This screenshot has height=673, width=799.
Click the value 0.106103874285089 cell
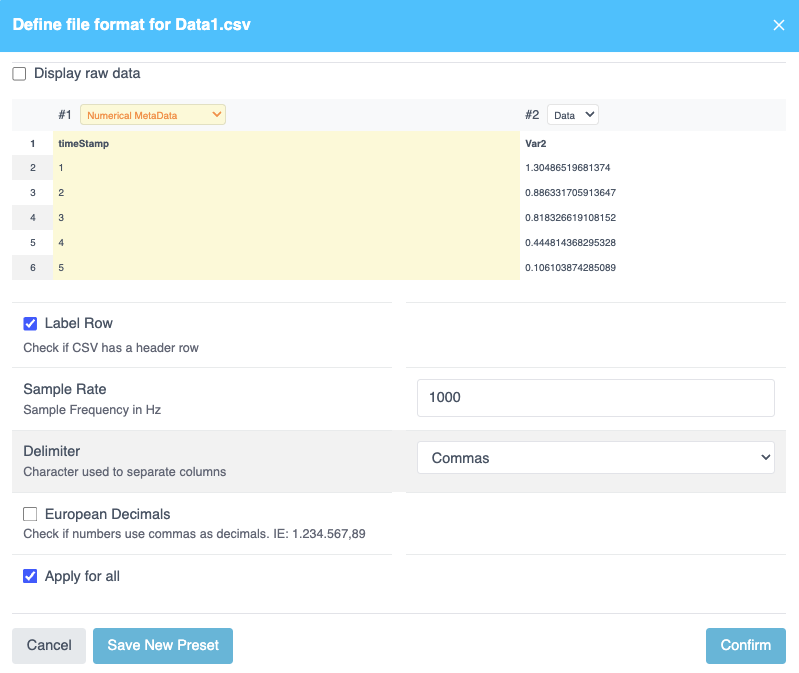tap(570, 268)
